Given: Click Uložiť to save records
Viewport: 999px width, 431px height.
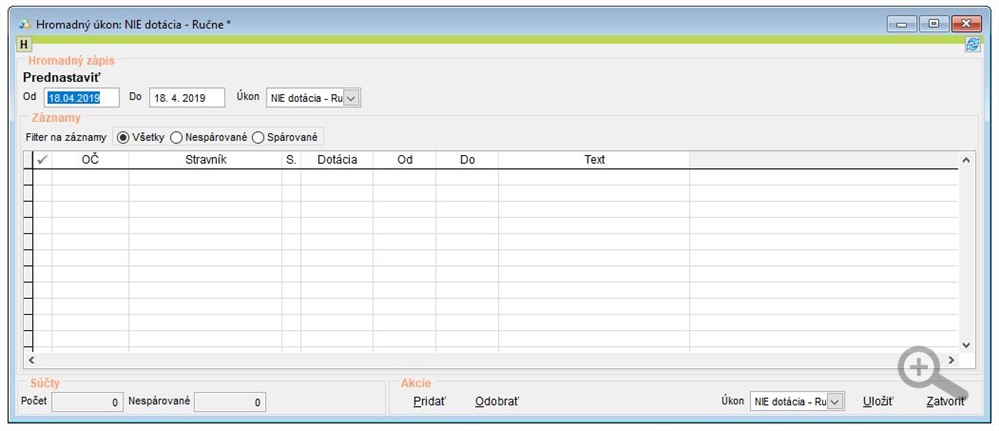Looking at the screenshot, I should [x=877, y=401].
